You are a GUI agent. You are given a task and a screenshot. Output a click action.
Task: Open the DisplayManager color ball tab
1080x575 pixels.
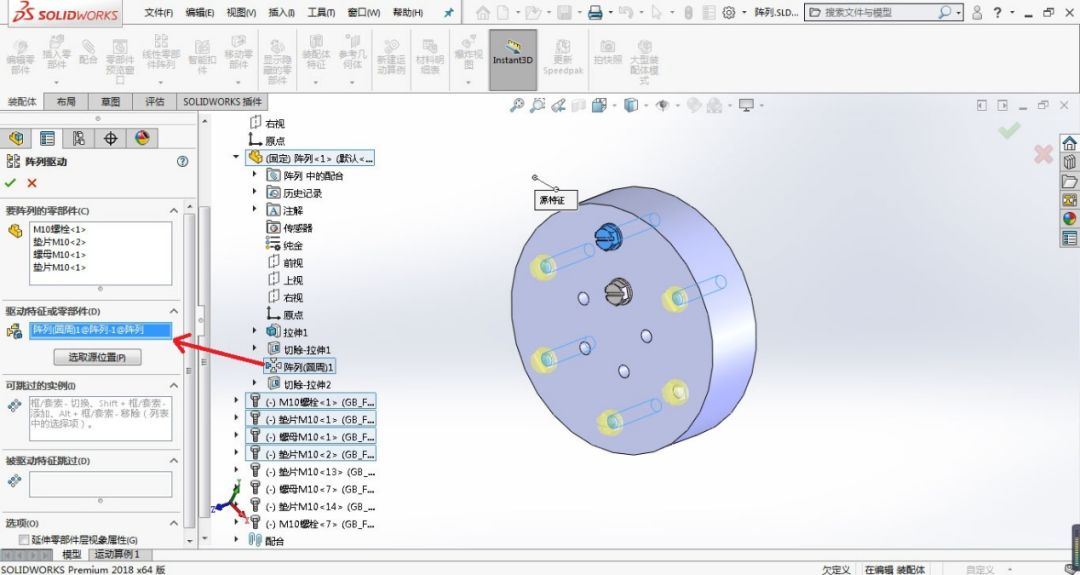tap(142, 138)
